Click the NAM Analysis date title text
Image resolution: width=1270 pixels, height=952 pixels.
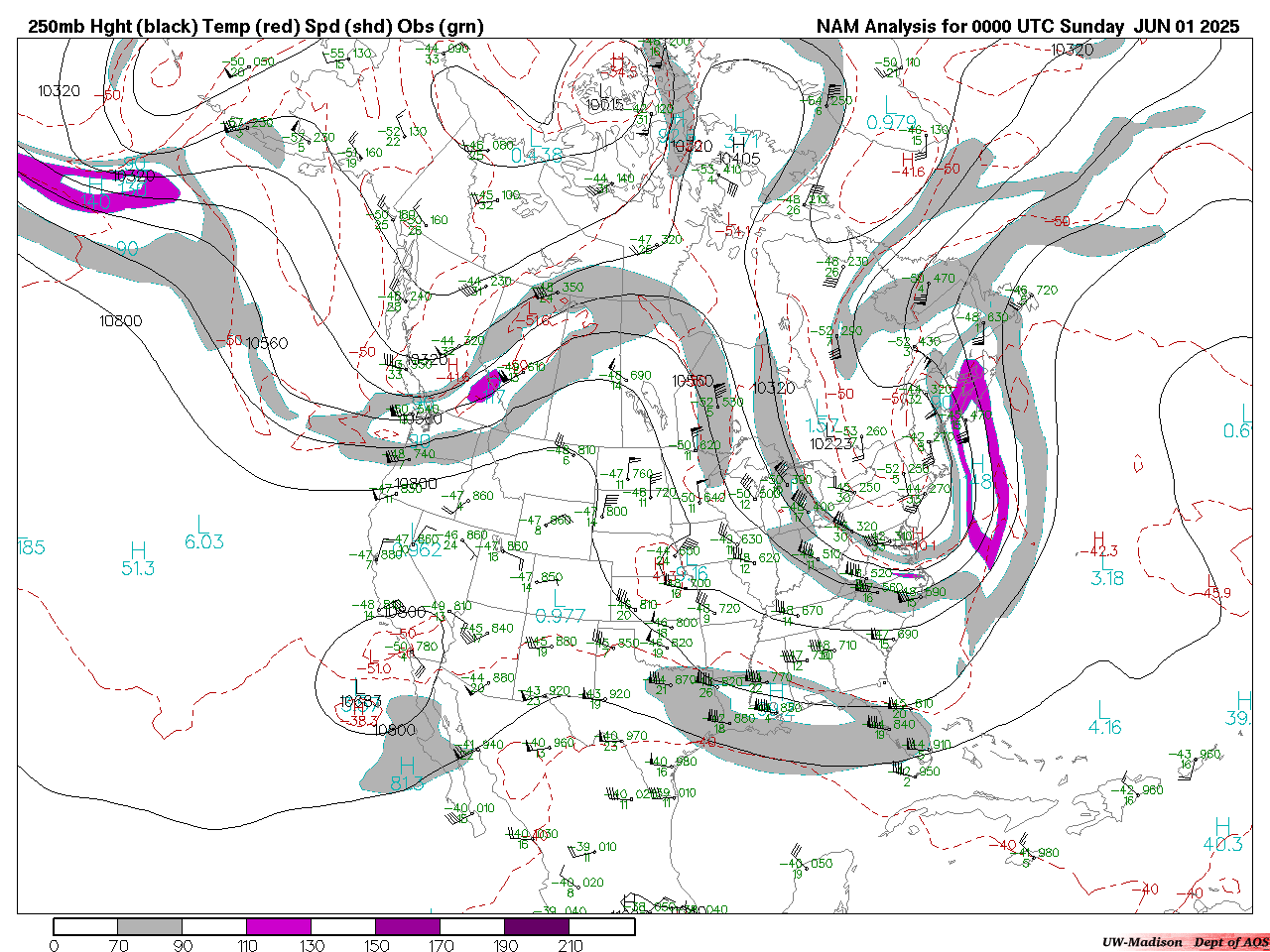click(1027, 27)
